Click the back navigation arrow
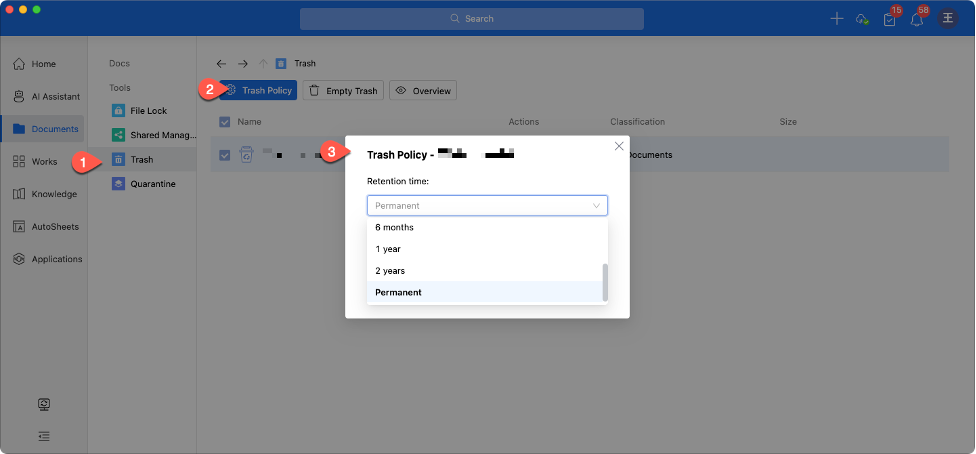 [221, 63]
